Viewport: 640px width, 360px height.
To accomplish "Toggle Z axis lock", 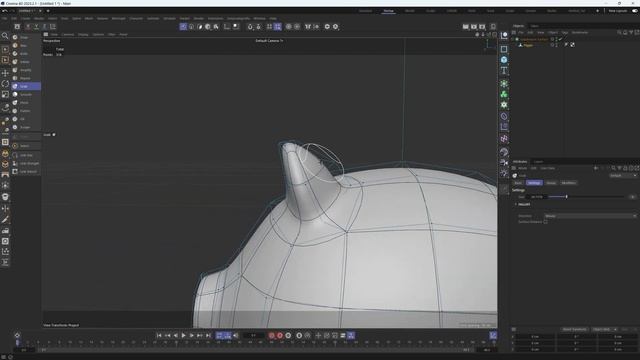I will 44,27.
